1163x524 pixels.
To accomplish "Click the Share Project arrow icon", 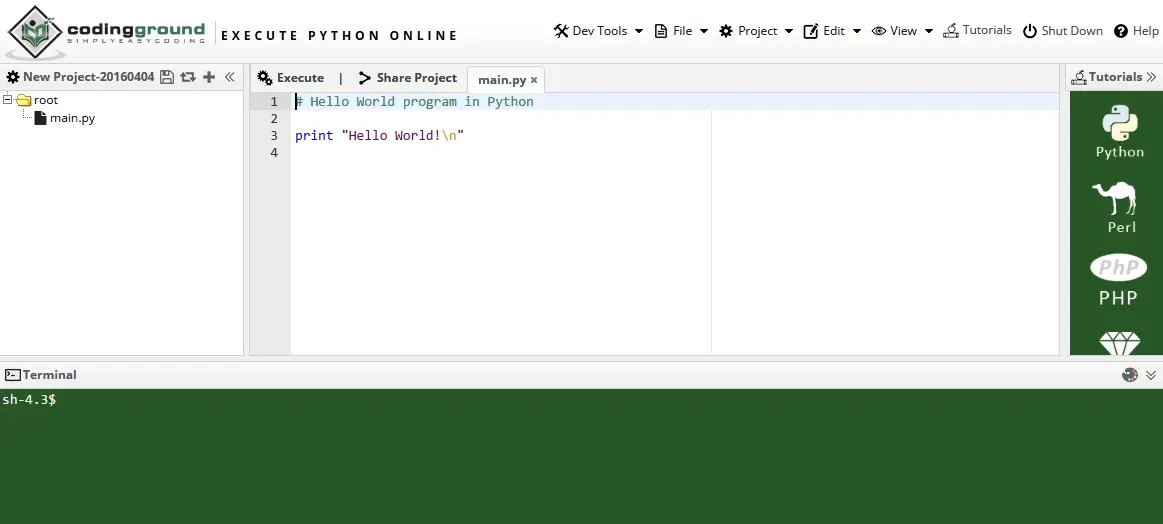I will pyautogui.click(x=364, y=78).
